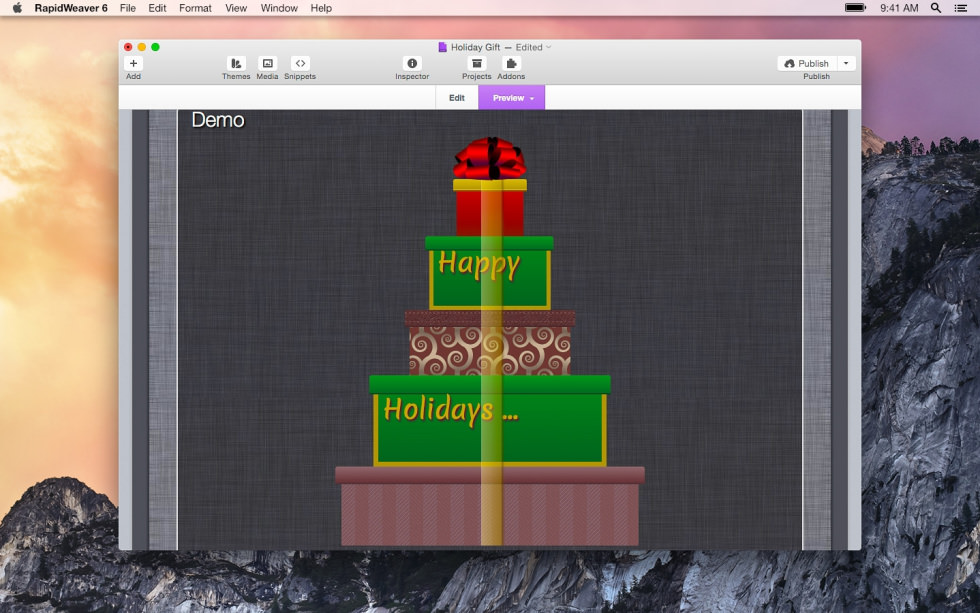Select the Preview mode tab
980x613 pixels.
[x=511, y=97]
